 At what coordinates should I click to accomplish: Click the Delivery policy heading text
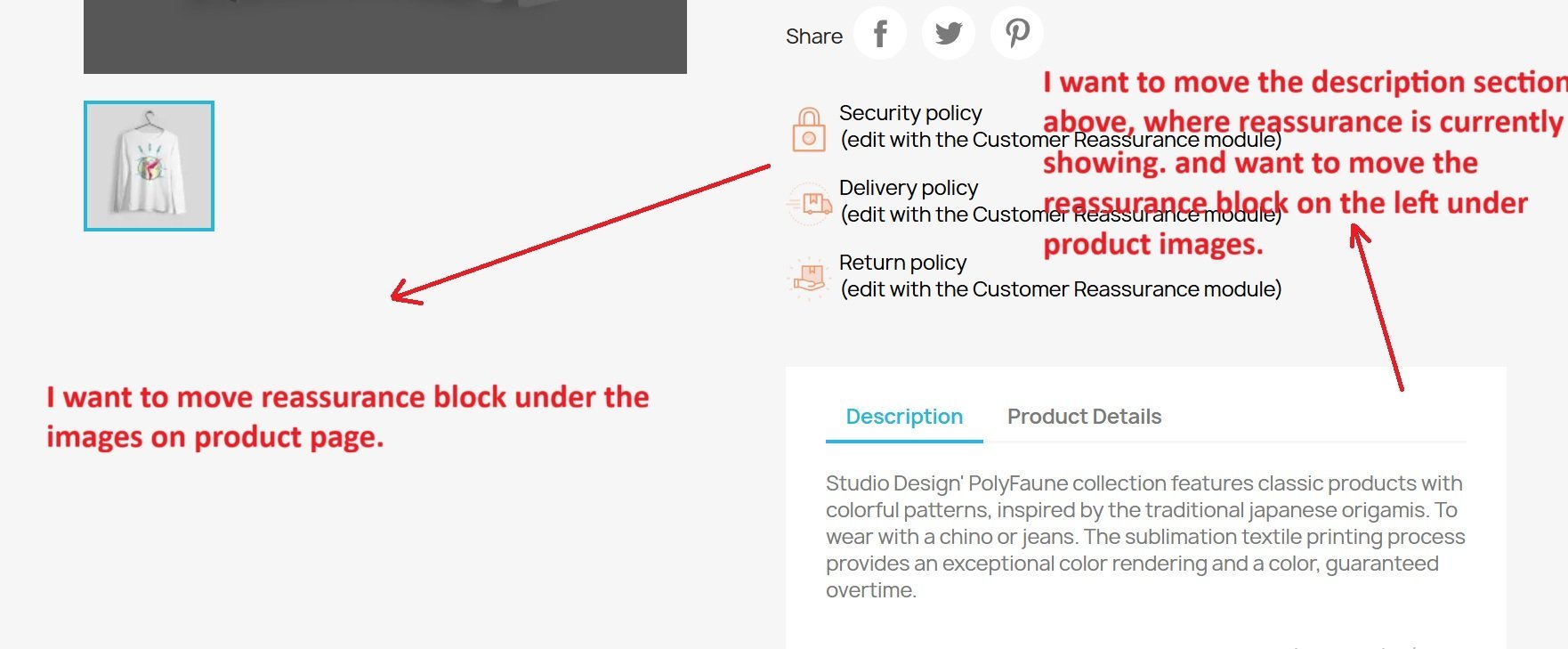(x=909, y=188)
